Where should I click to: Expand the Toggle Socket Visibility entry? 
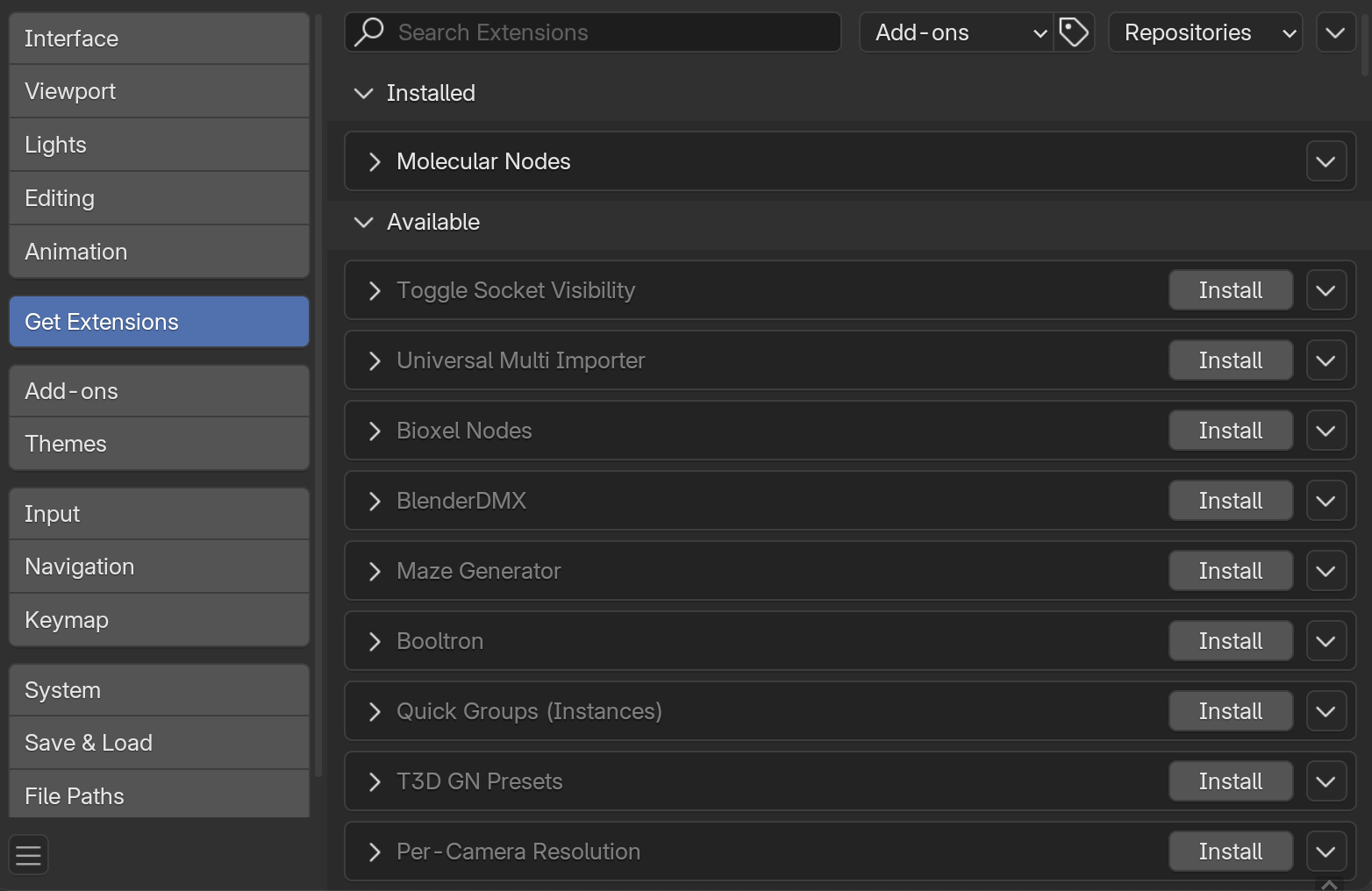[x=375, y=290]
